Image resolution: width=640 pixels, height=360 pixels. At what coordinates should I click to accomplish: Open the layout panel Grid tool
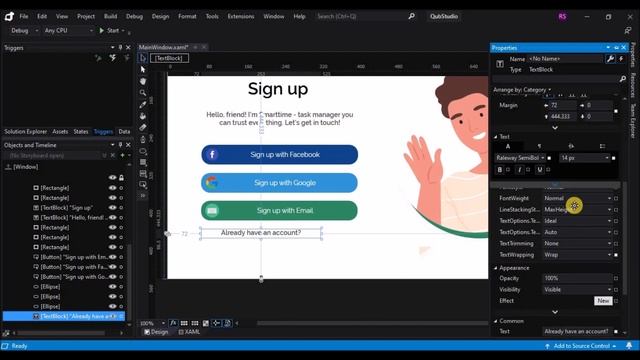142,173
